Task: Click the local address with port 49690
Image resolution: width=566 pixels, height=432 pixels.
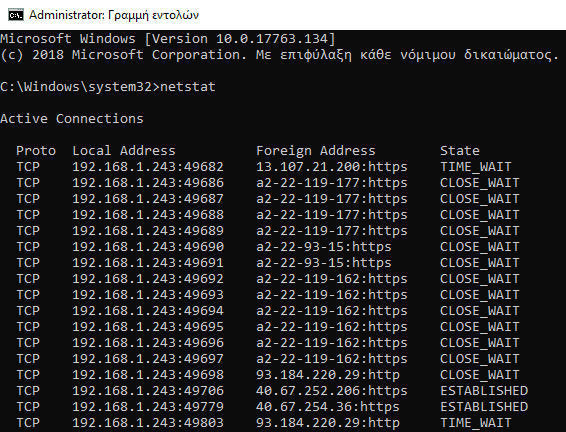Action: click(x=148, y=247)
